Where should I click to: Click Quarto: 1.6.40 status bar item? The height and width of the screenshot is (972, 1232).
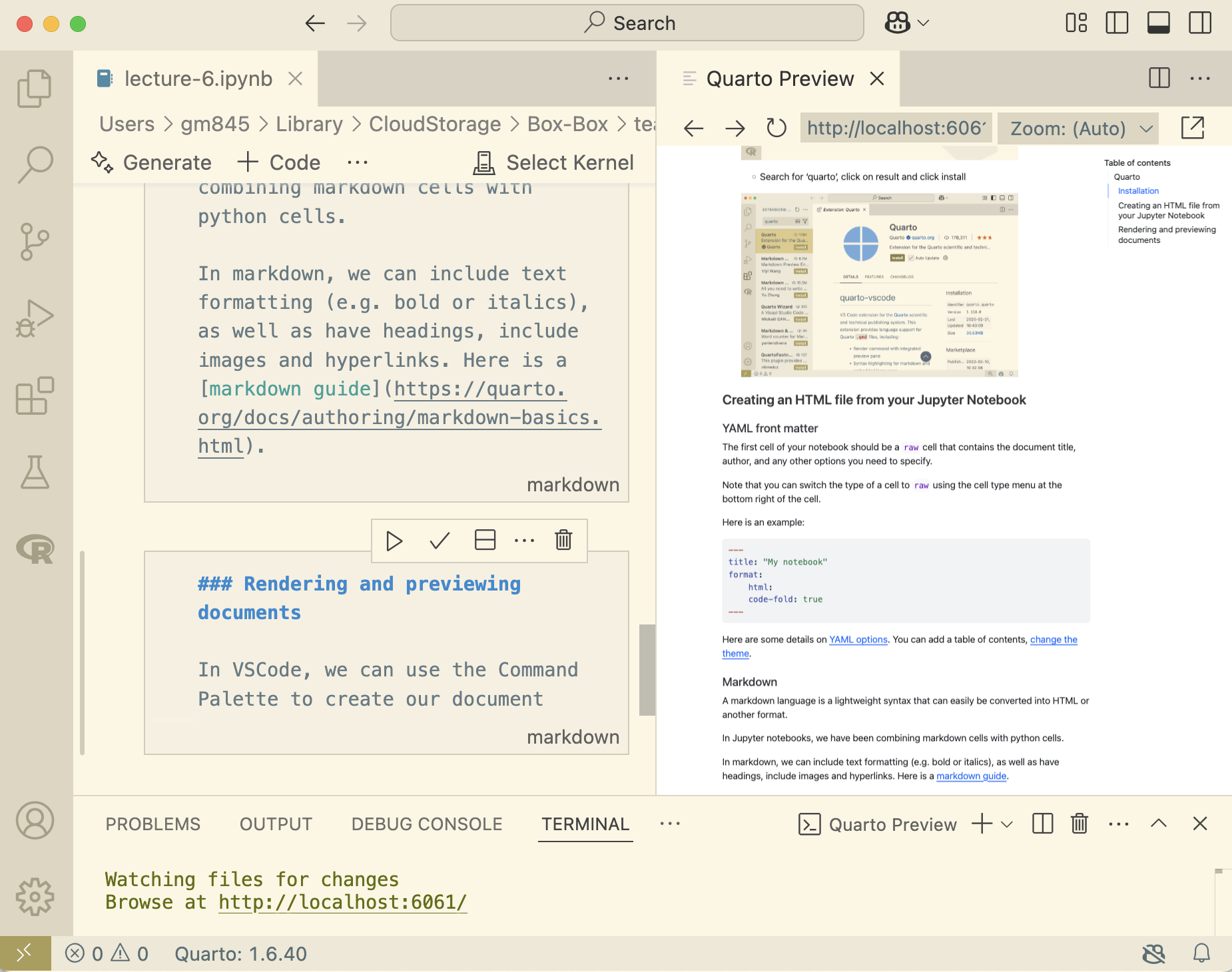[240, 954]
